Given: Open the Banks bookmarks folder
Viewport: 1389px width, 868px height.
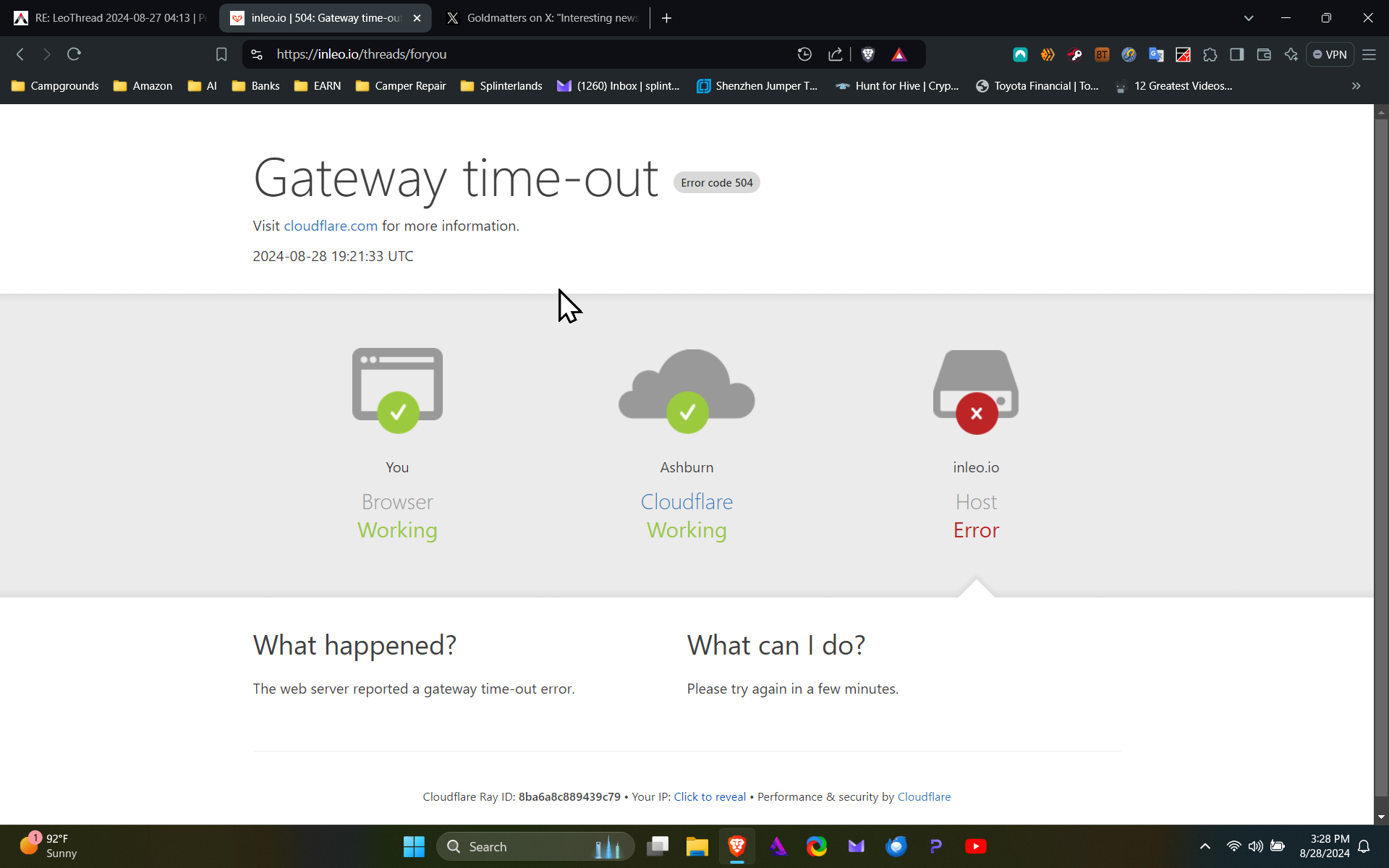Looking at the screenshot, I should coord(256,85).
